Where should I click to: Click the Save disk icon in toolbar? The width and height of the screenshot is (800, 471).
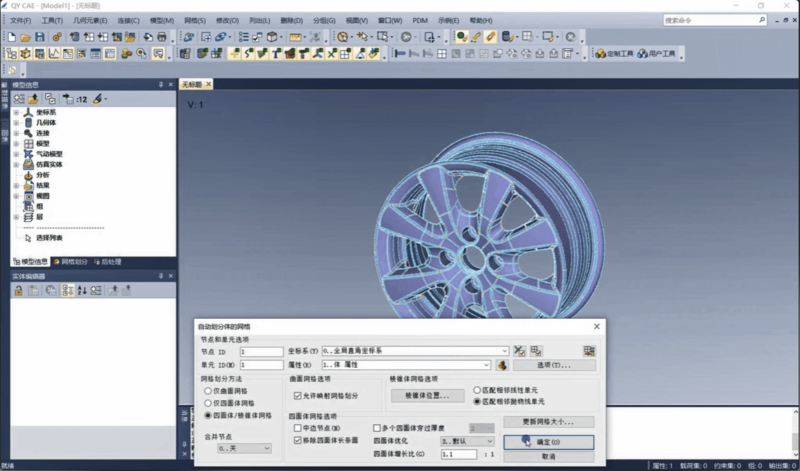(39, 37)
